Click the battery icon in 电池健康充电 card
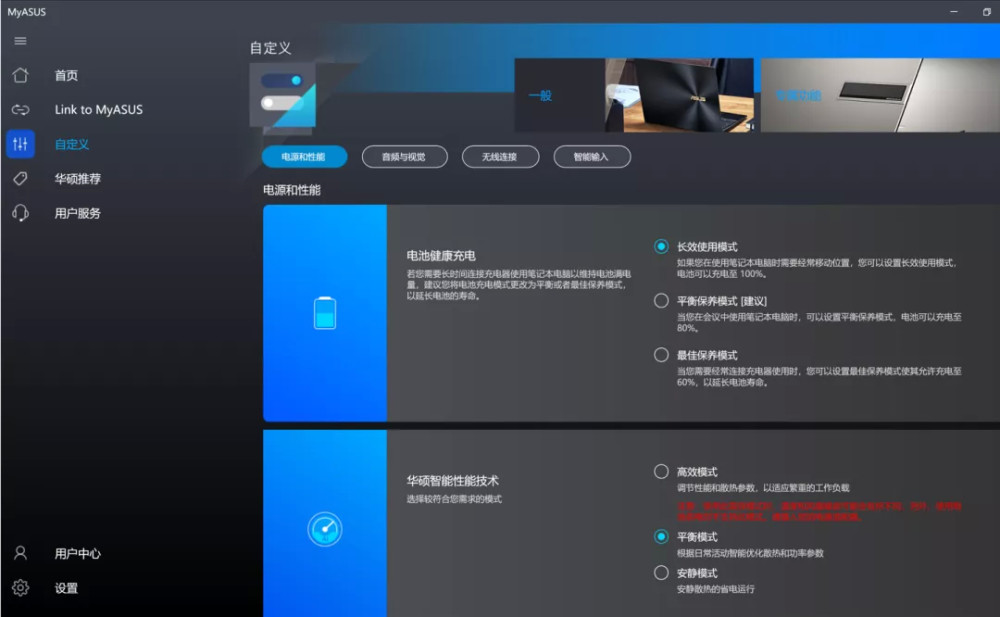 325,313
